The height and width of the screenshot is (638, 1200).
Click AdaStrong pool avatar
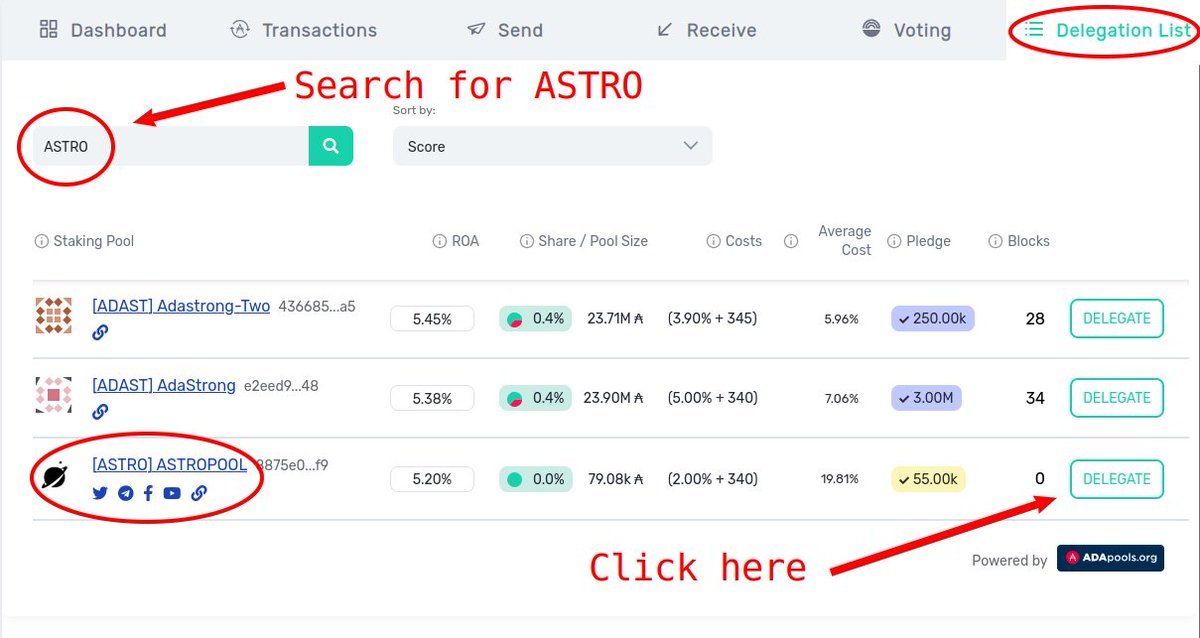[53, 395]
